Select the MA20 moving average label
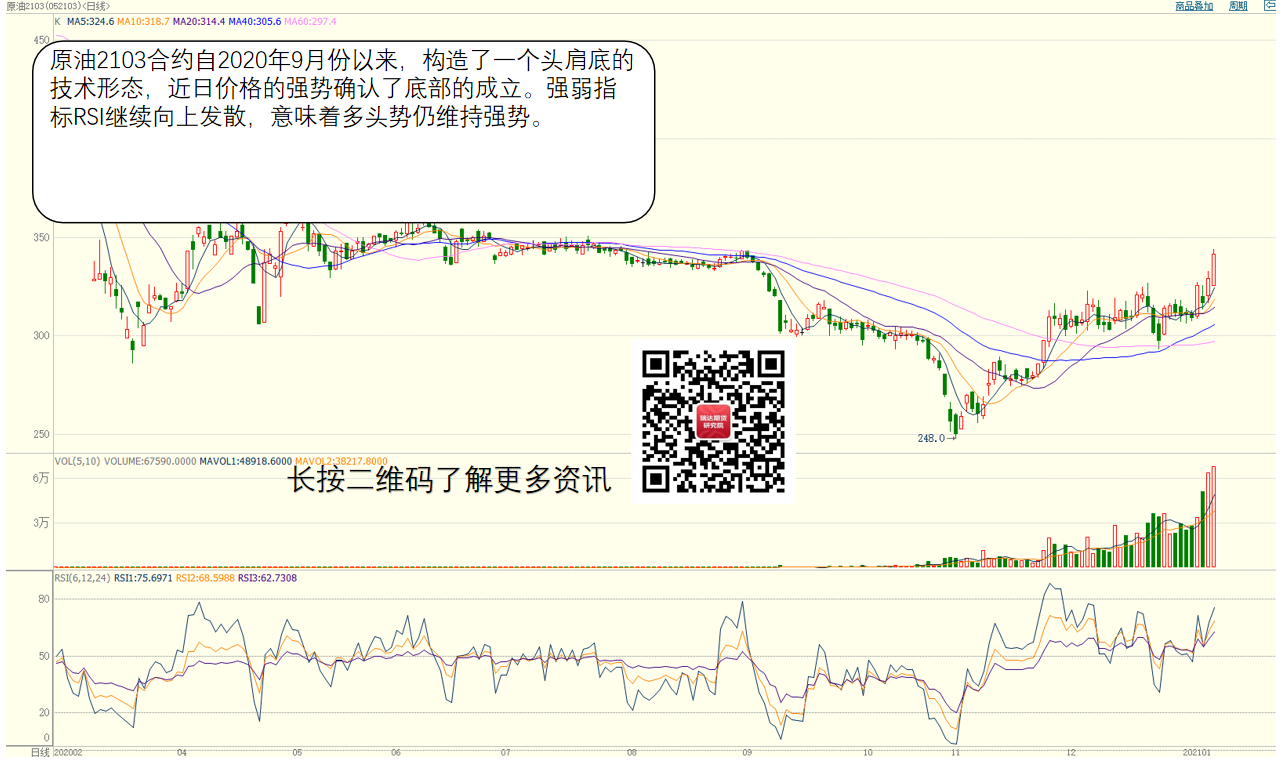Image resolution: width=1287 pixels, height=760 pixels. tap(198, 21)
